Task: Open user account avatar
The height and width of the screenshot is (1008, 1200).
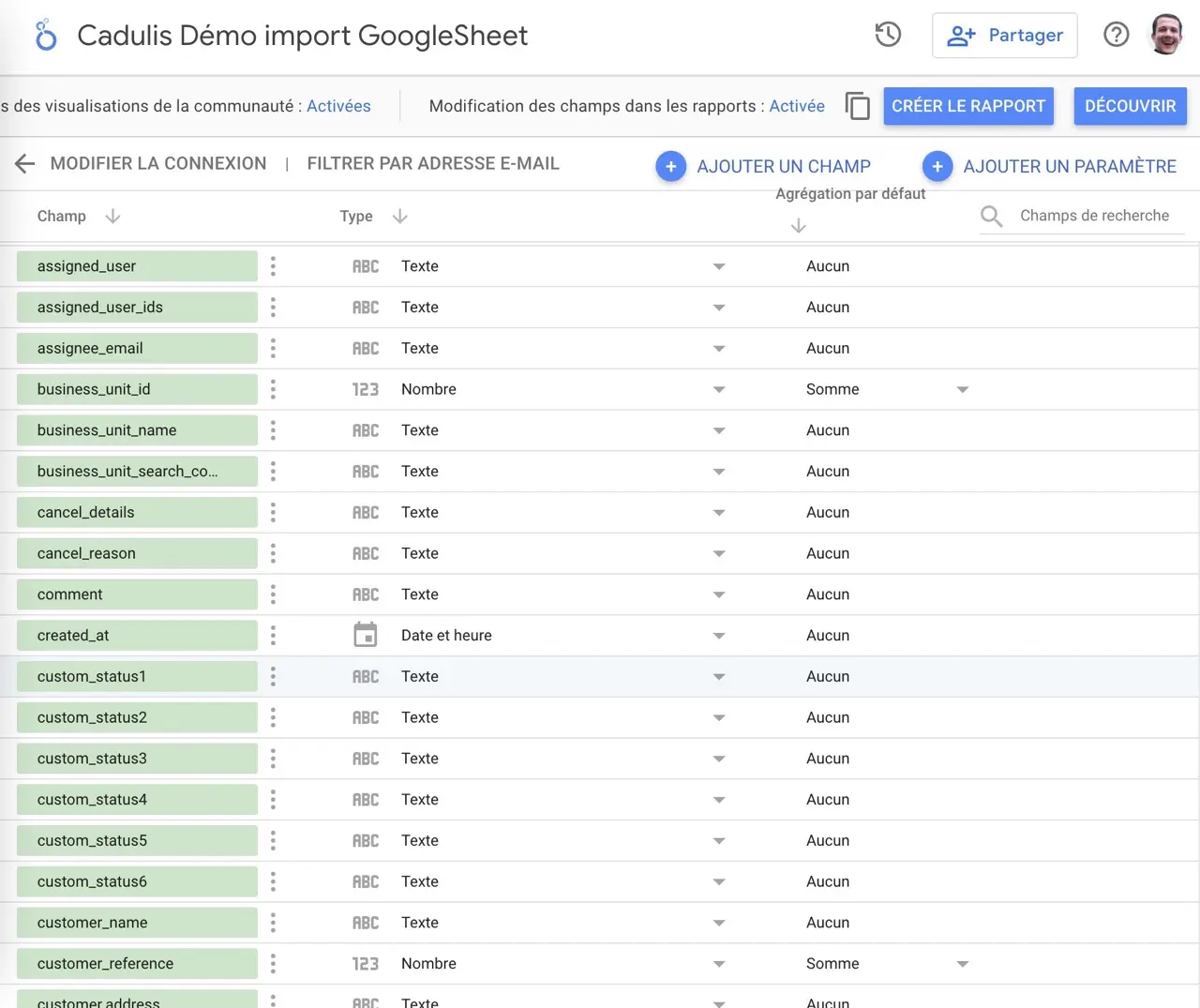Action: coord(1166,36)
